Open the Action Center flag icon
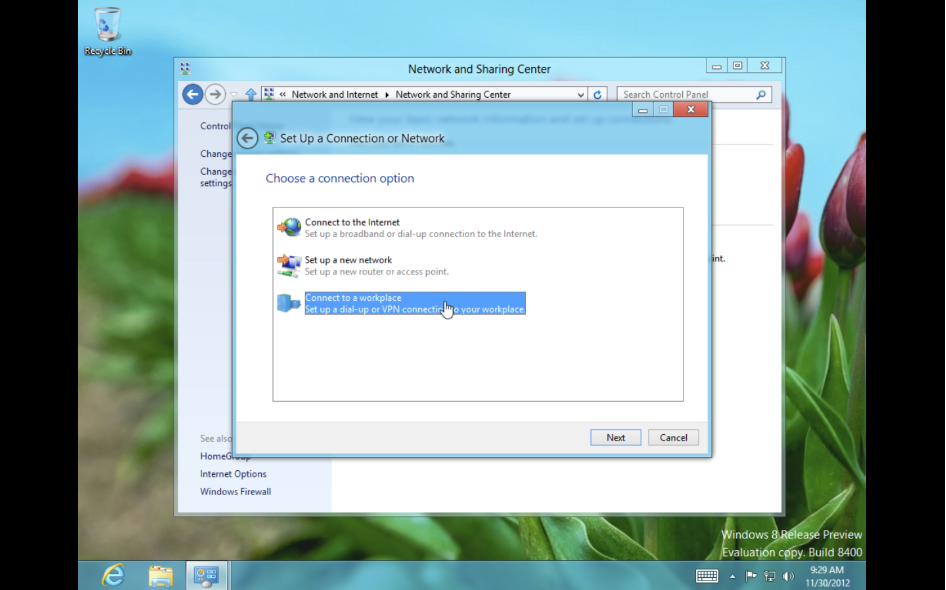The image size is (946, 590). click(752, 576)
